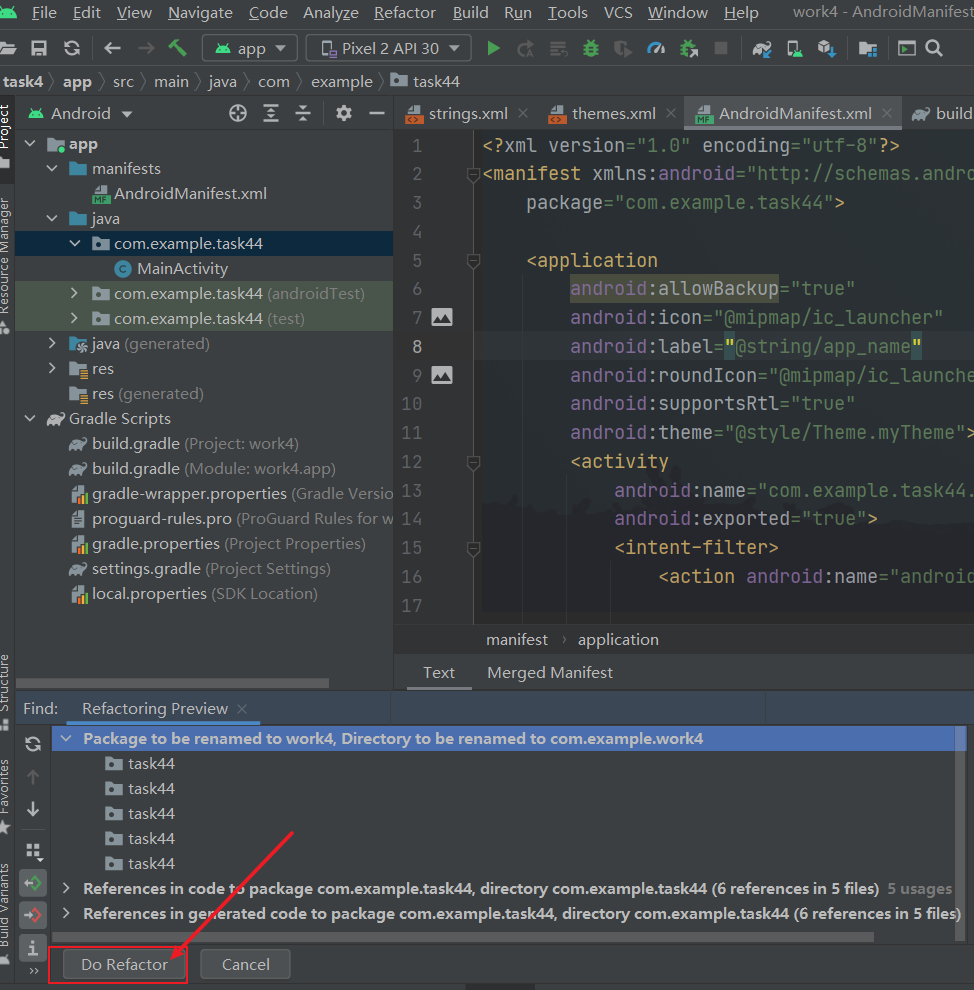Click the Select Opened File target icon
Viewport: 974px width, 990px height.
(x=238, y=113)
